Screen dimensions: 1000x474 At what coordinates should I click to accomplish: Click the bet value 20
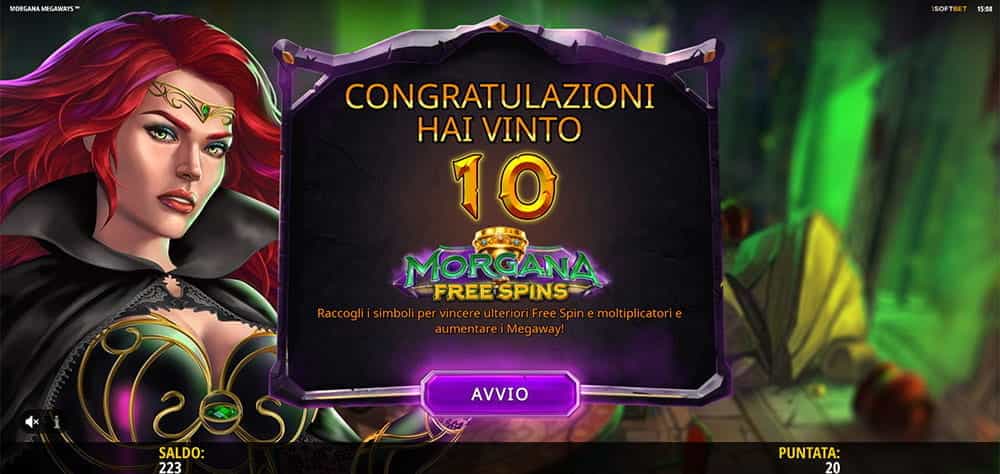pos(832,468)
